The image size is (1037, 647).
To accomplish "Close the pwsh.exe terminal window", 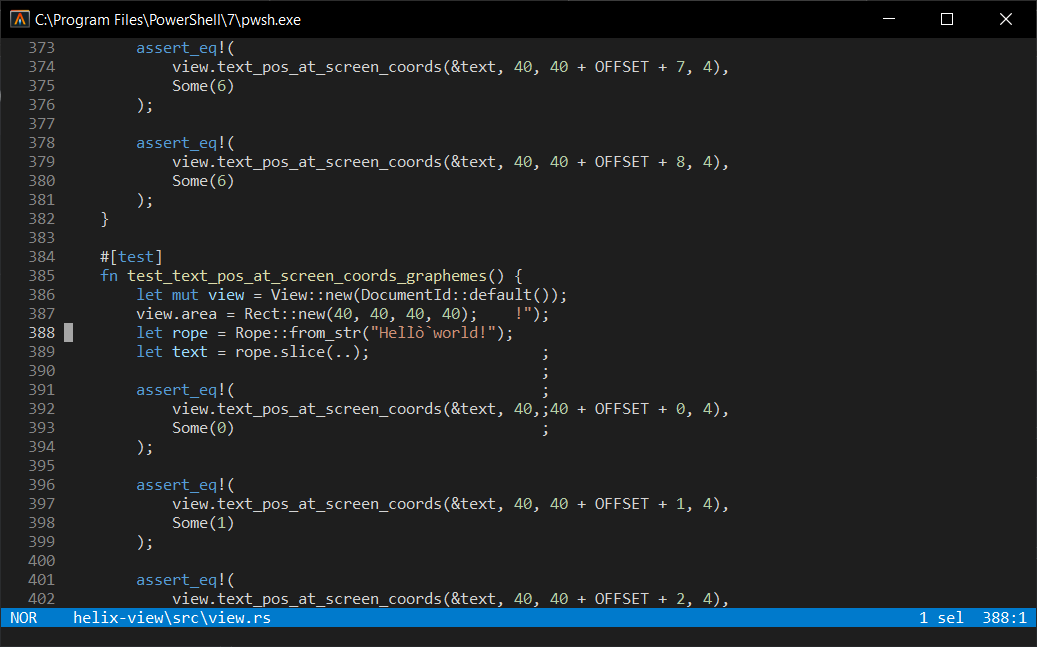I will tap(1006, 19).
